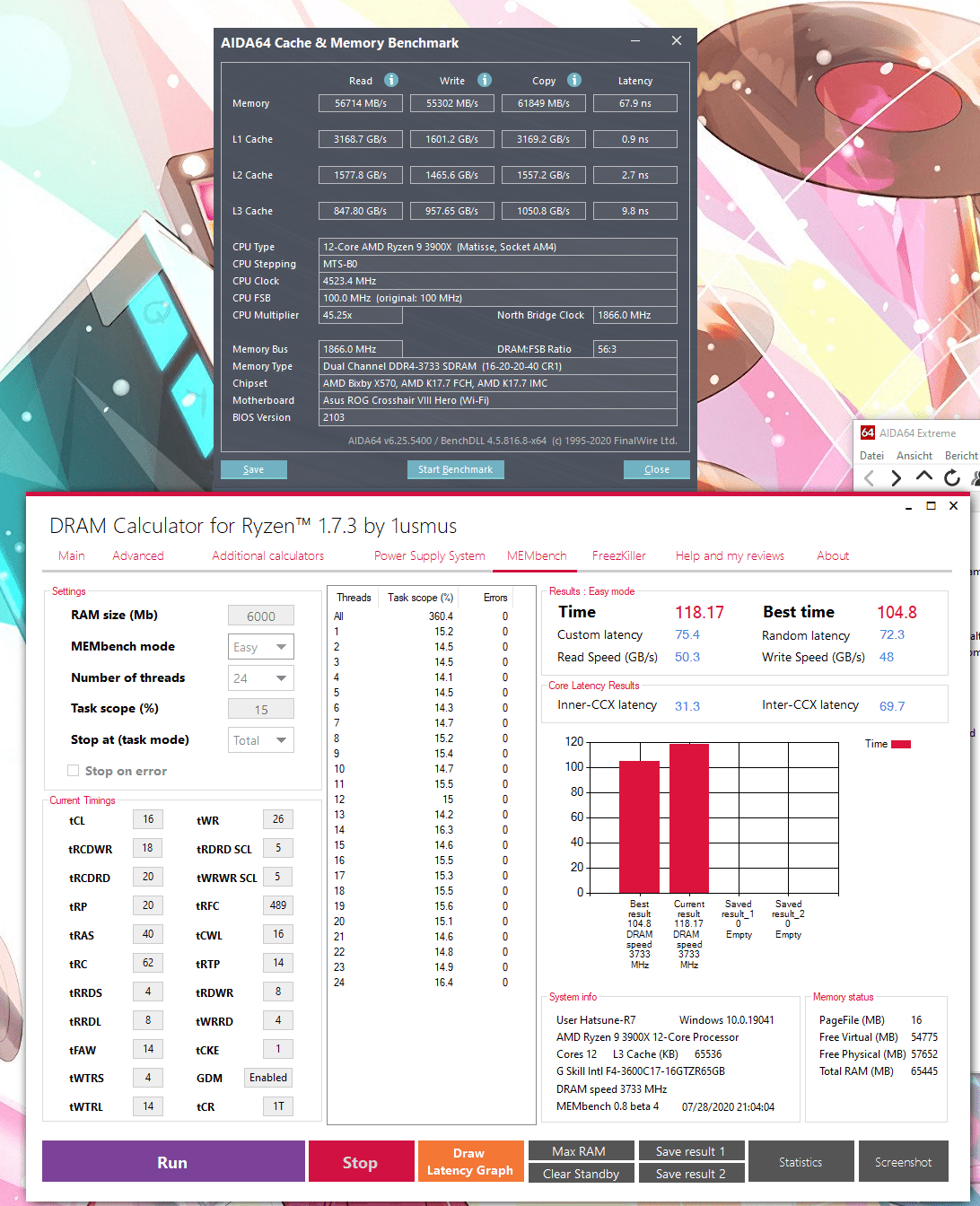The image size is (980, 1206).
Task: Click the Copy info icon in AIDA64
Action: pyautogui.click(x=574, y=80)
